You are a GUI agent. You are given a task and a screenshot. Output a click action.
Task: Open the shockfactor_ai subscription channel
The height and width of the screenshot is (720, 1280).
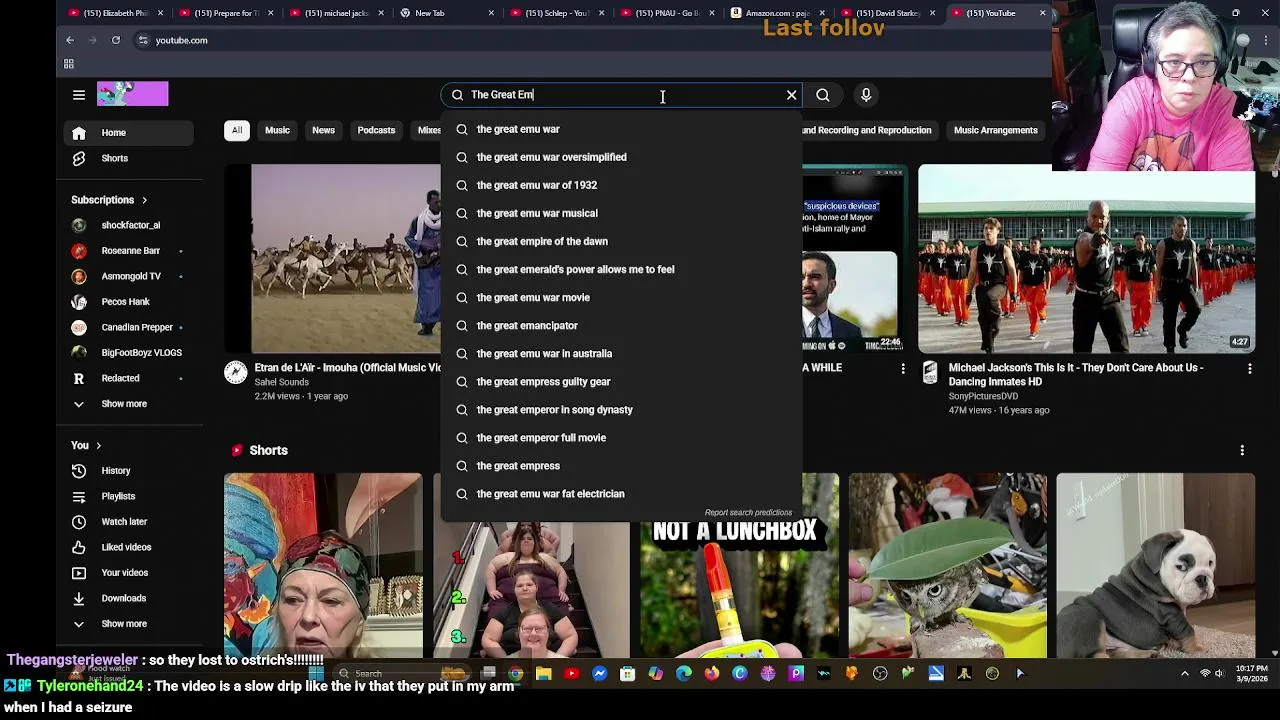[x=130, y=225]
